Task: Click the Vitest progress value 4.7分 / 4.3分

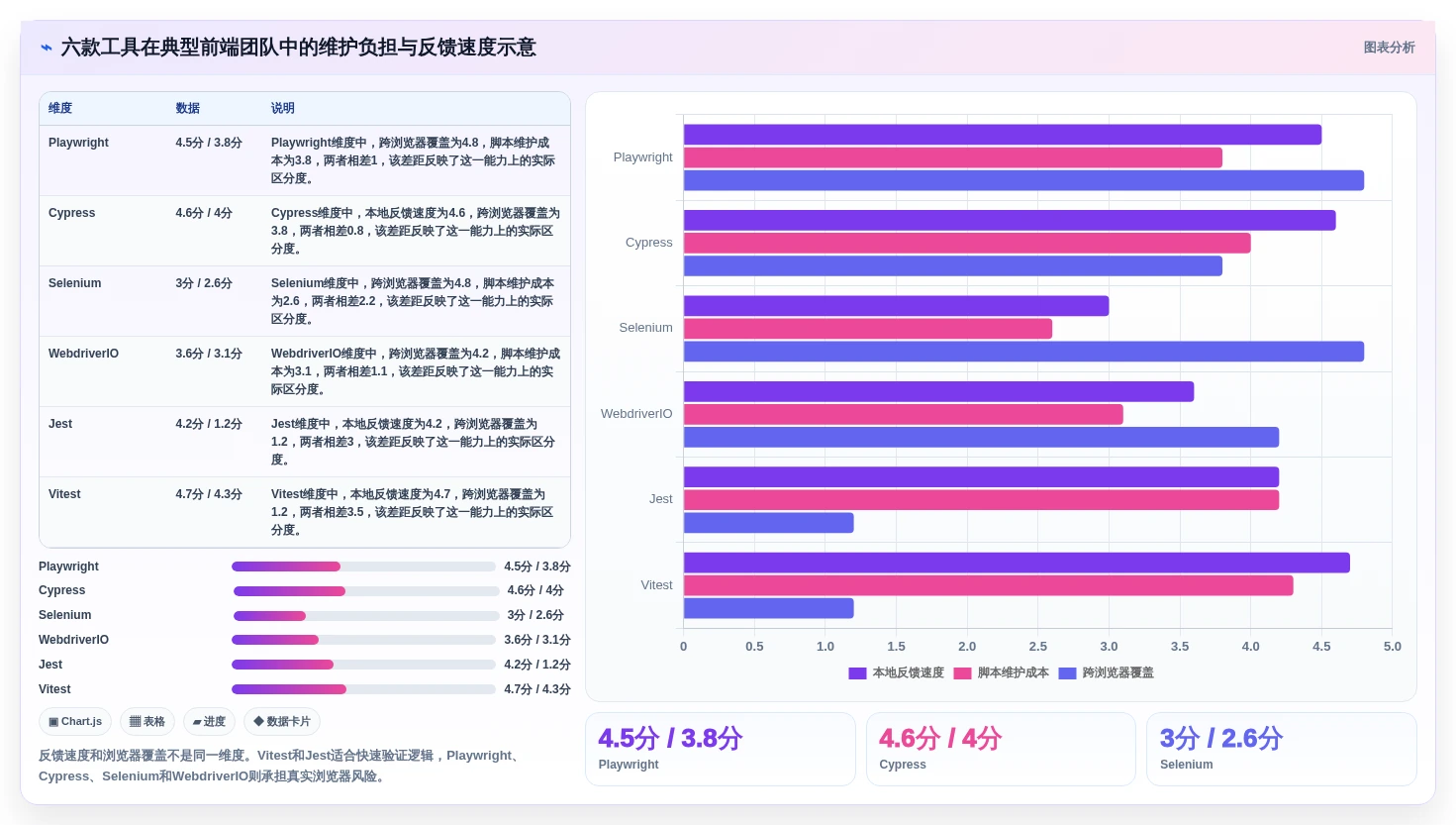Action: [x=537, y=689]
